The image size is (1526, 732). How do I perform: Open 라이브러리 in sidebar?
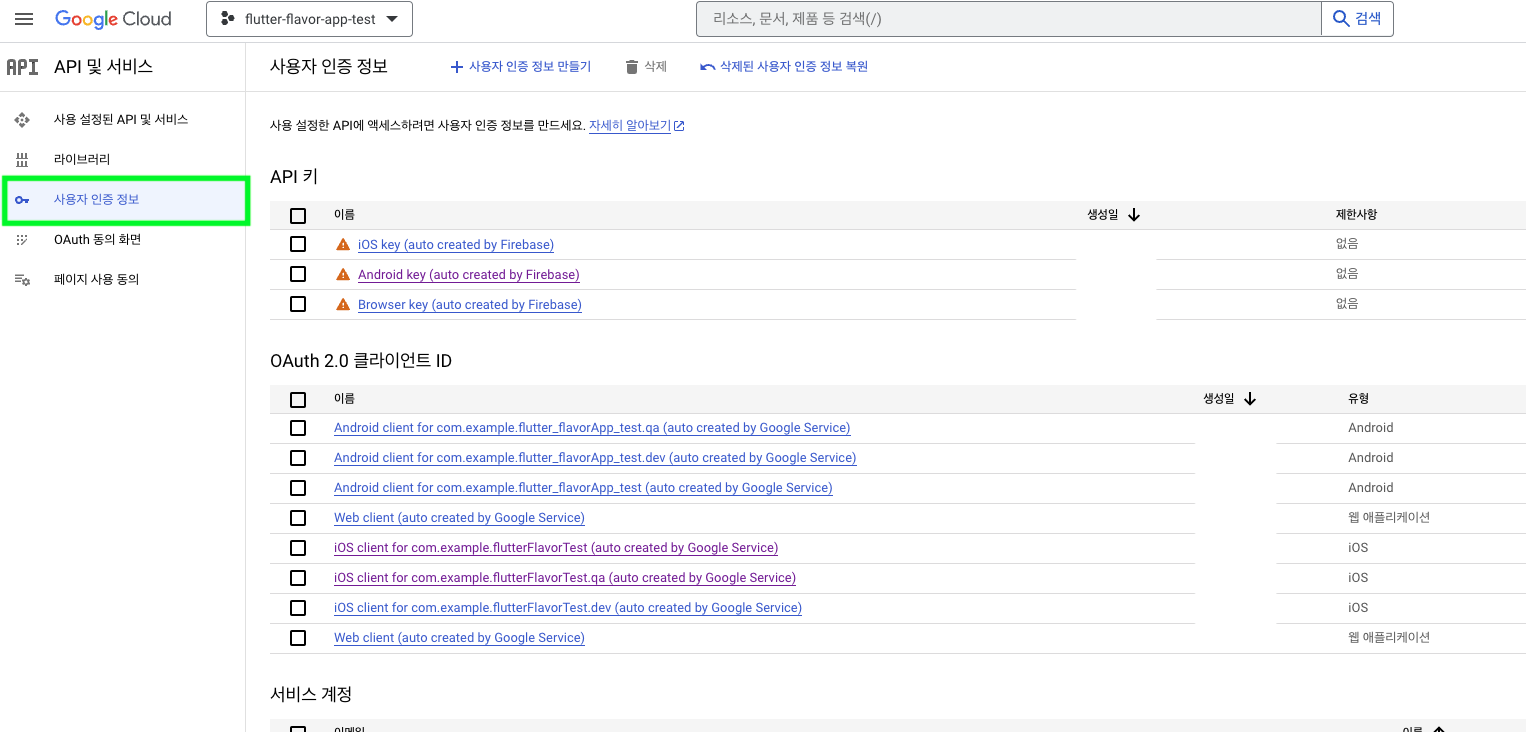click(82, 160)
